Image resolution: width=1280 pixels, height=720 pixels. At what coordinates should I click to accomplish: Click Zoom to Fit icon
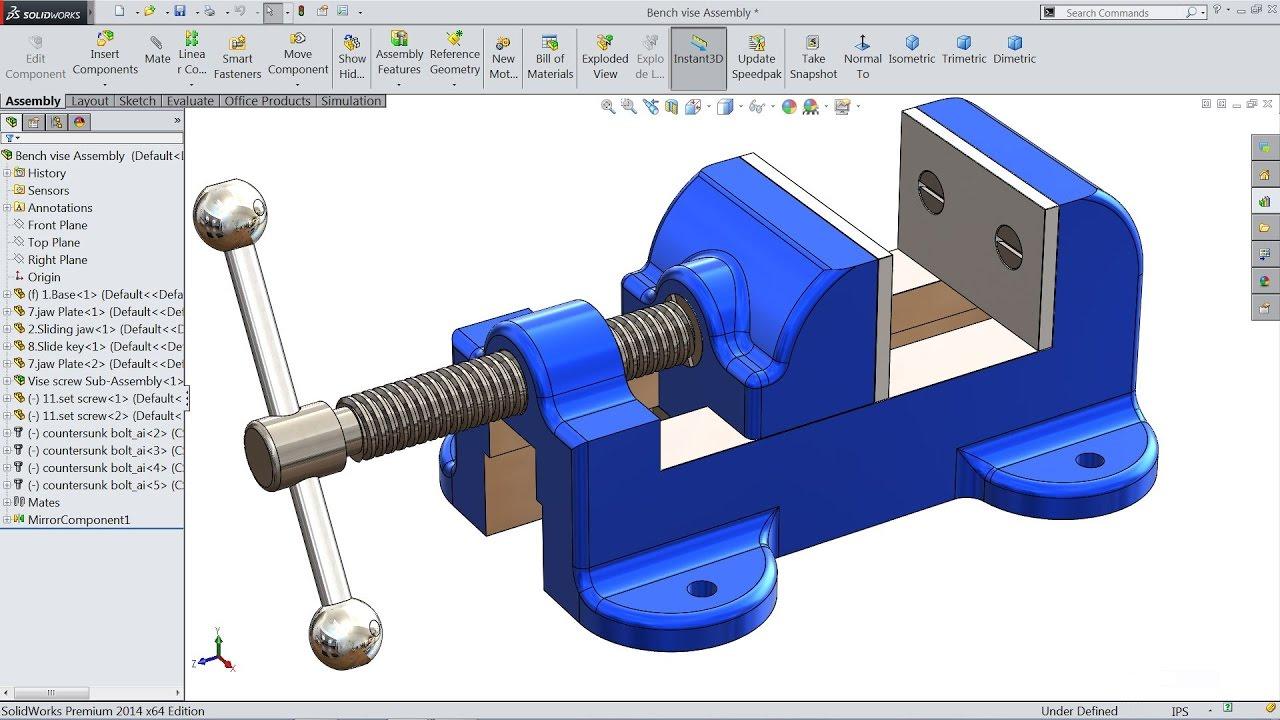pyautogui.click(x=608, y=106)
